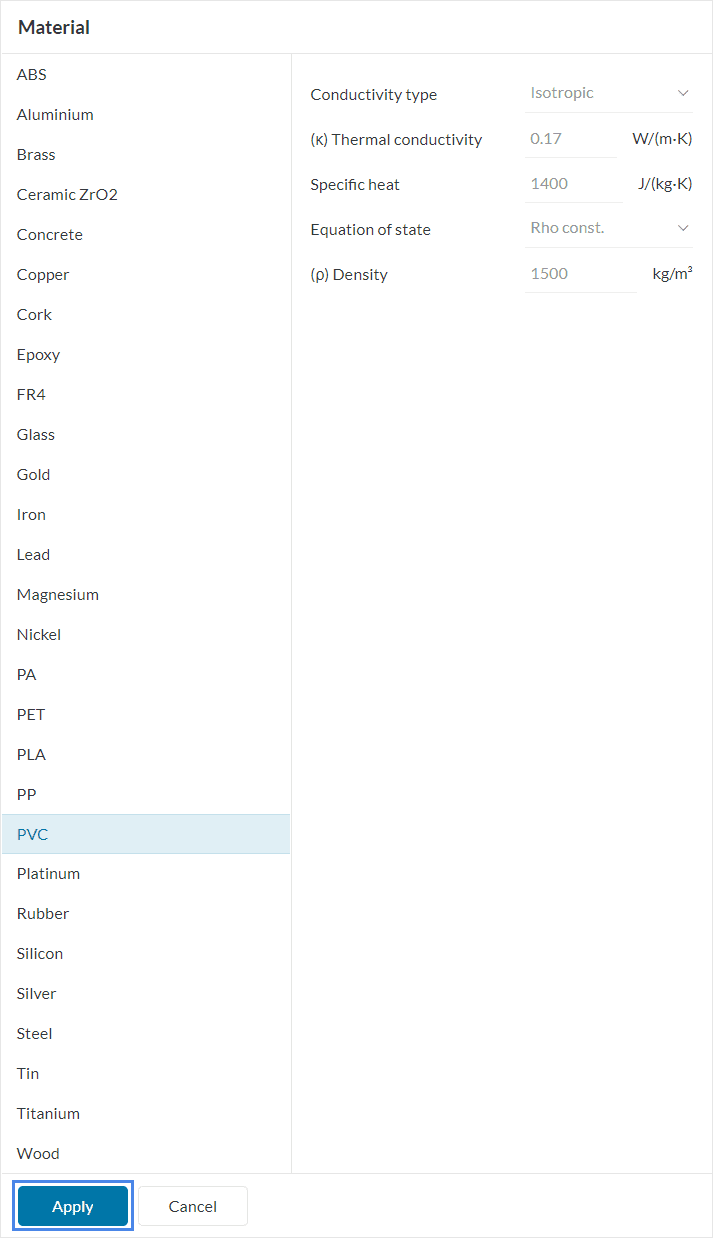This screenshot has height=1238, width=713.
Task: Click the Thermal conductivity value field
Action: point(570,139)
